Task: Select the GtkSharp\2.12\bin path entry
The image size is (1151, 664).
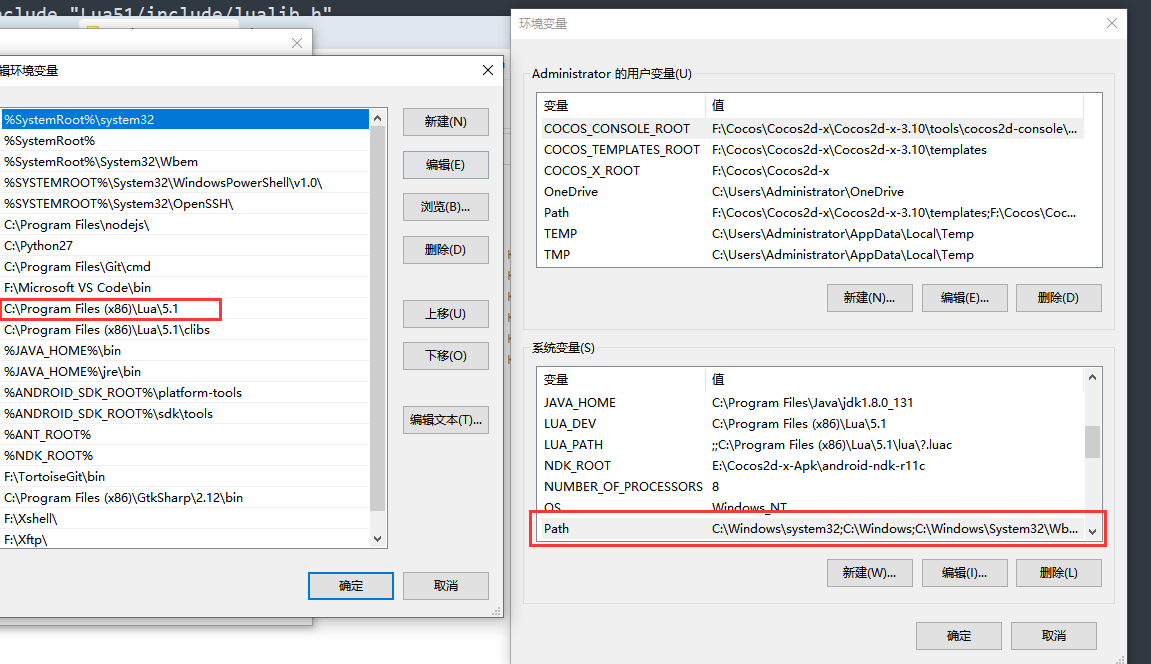Action: (185, 497)
